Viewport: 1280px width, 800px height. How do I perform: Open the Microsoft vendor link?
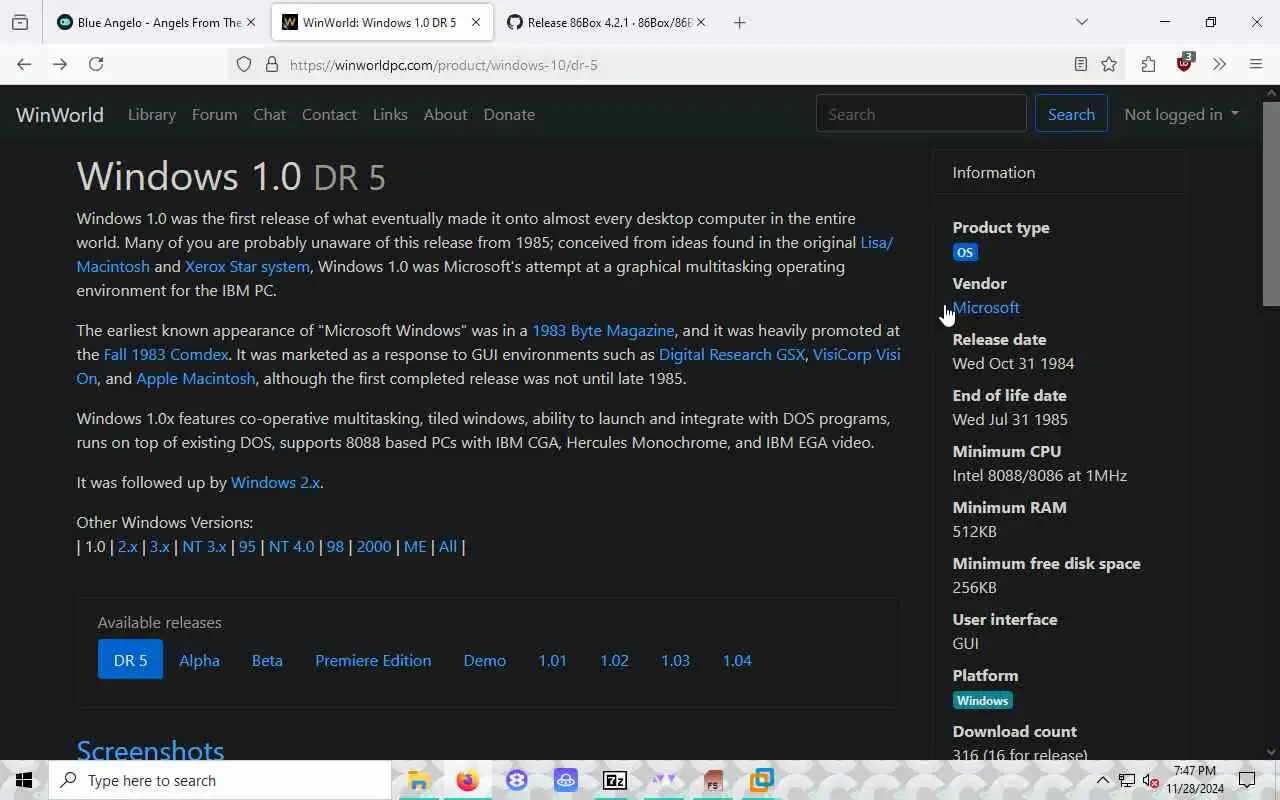click(x=986, y=307)
